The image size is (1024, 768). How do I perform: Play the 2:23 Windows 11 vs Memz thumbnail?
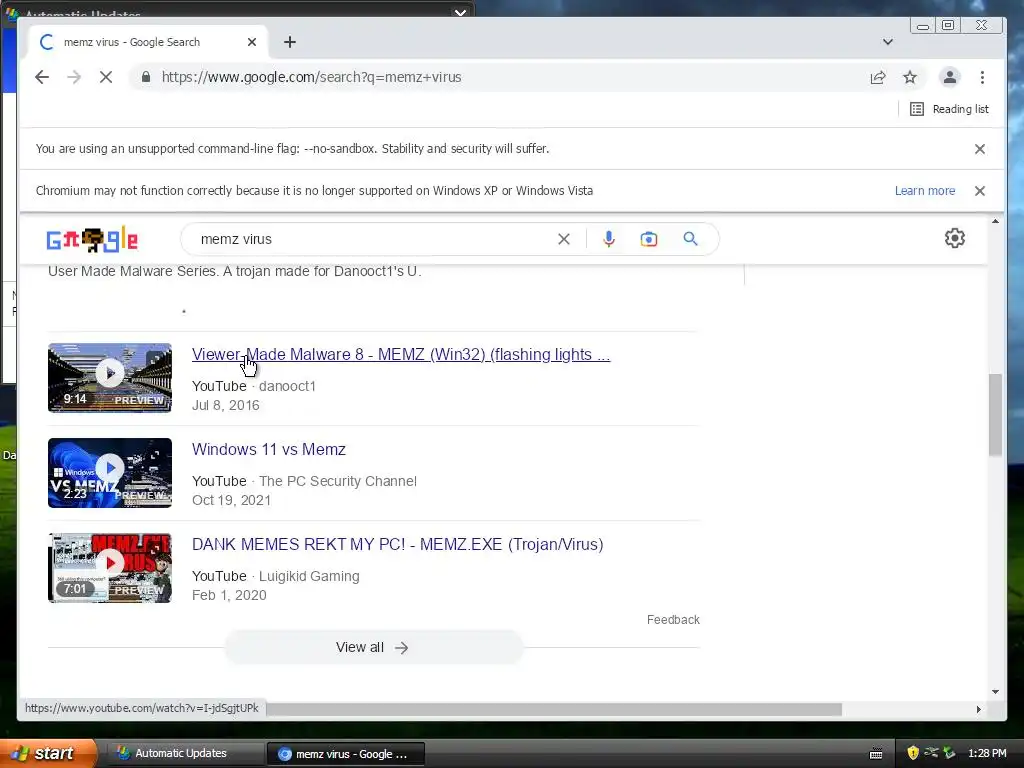[110, 473]
